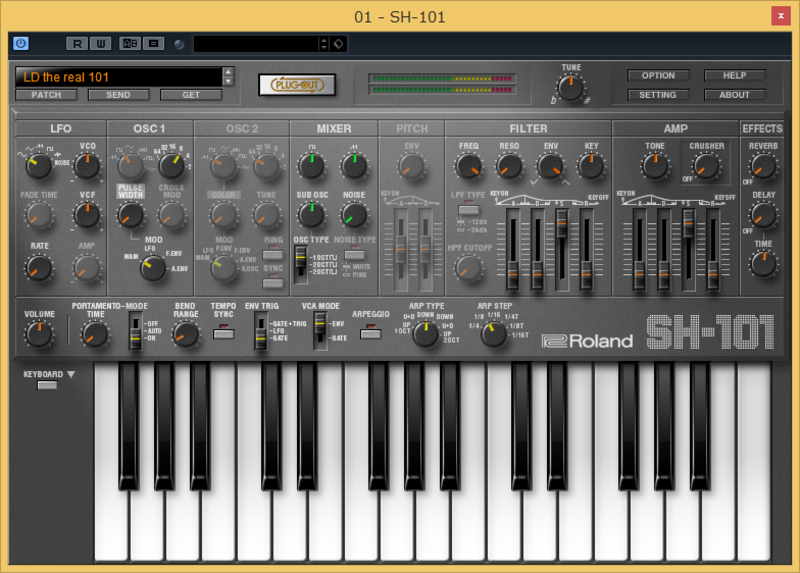The image size is (800, 573).
Task: Click the patch name display LD the real 101
Action: [118, 77]
